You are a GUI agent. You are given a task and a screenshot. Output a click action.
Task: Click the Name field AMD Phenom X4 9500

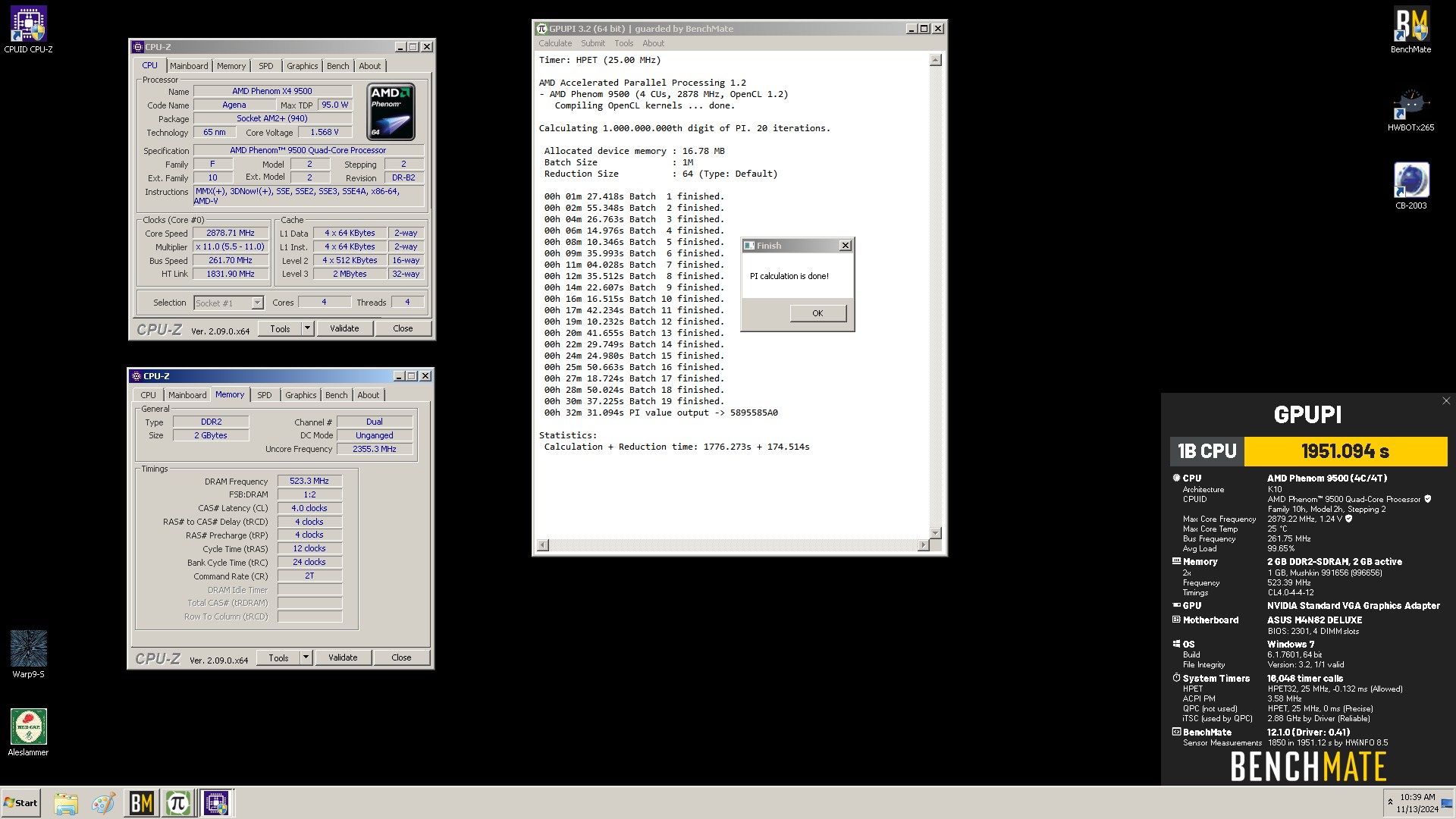(272, 91)
